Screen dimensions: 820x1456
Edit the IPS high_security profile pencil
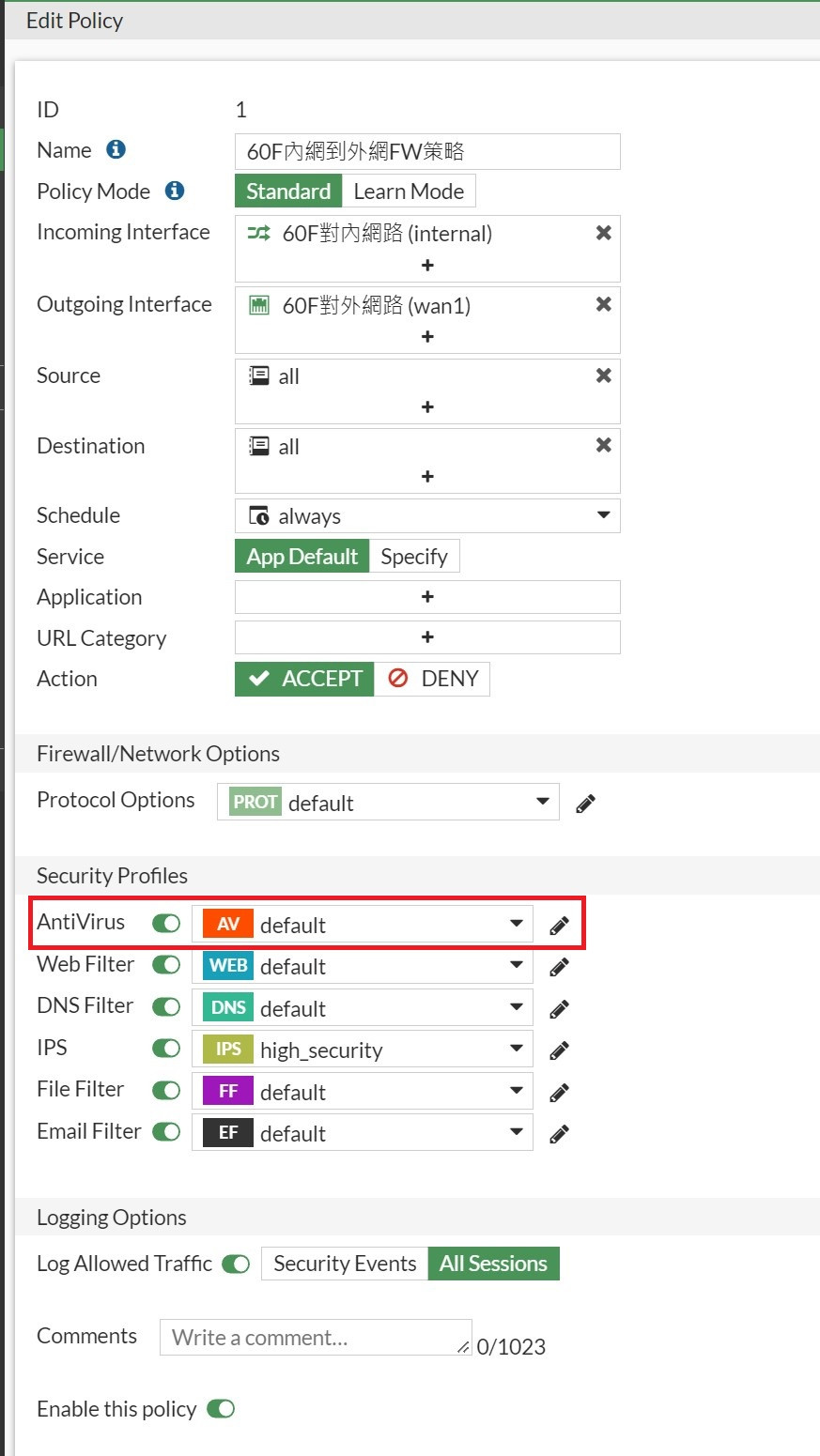click(559, 1050)
